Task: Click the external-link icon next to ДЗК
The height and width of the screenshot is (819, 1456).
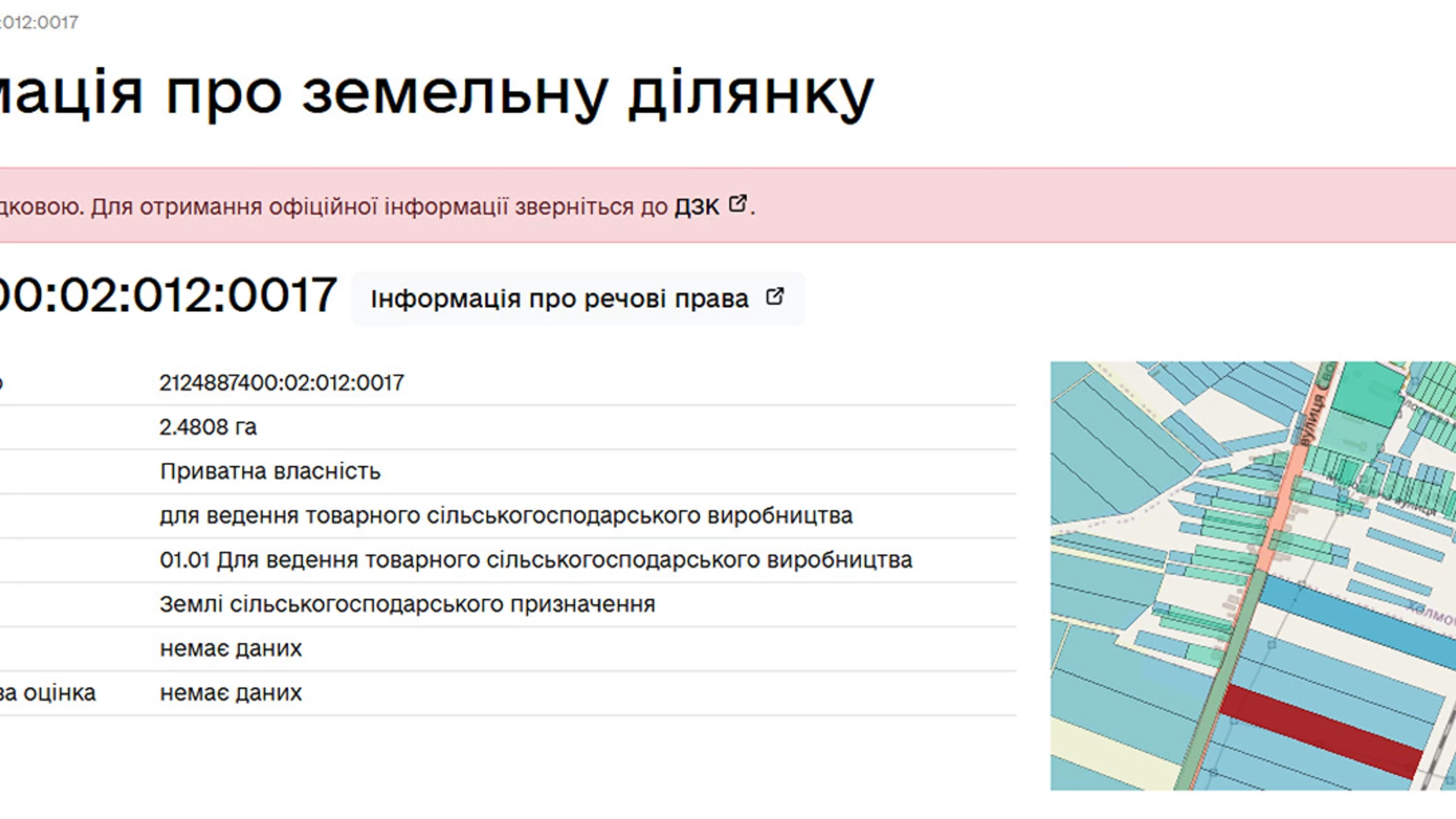Action: click(737, 204)
